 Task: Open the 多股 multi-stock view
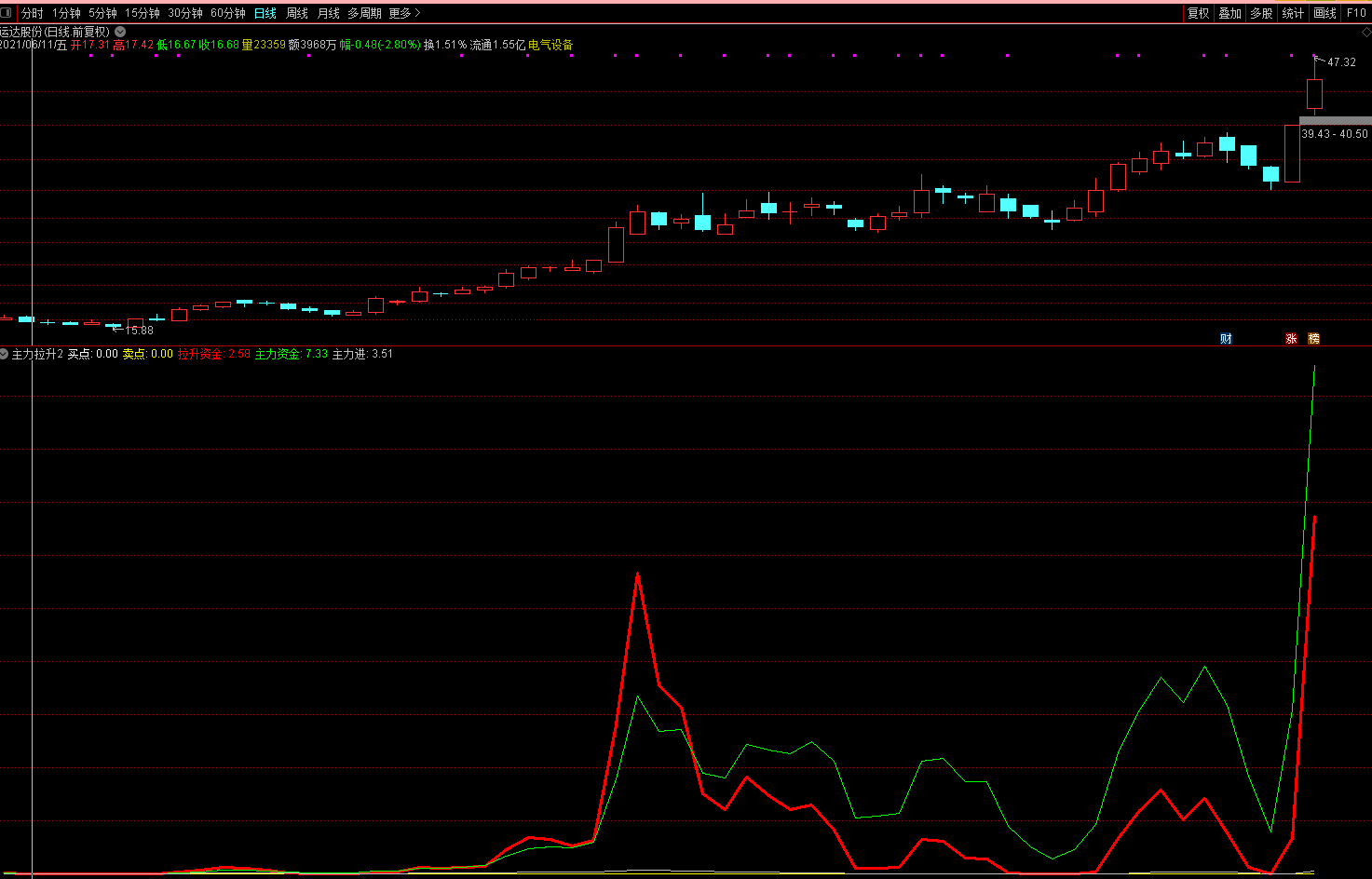(x=1261, y=13)
